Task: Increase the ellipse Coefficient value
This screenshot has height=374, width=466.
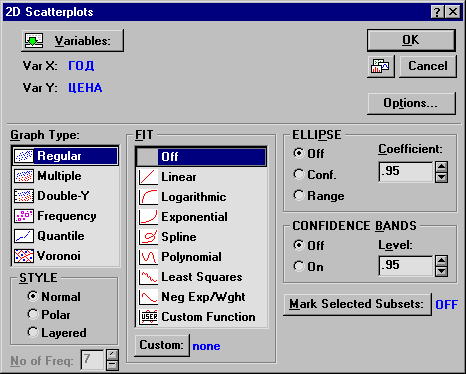Action: [442, 167]
